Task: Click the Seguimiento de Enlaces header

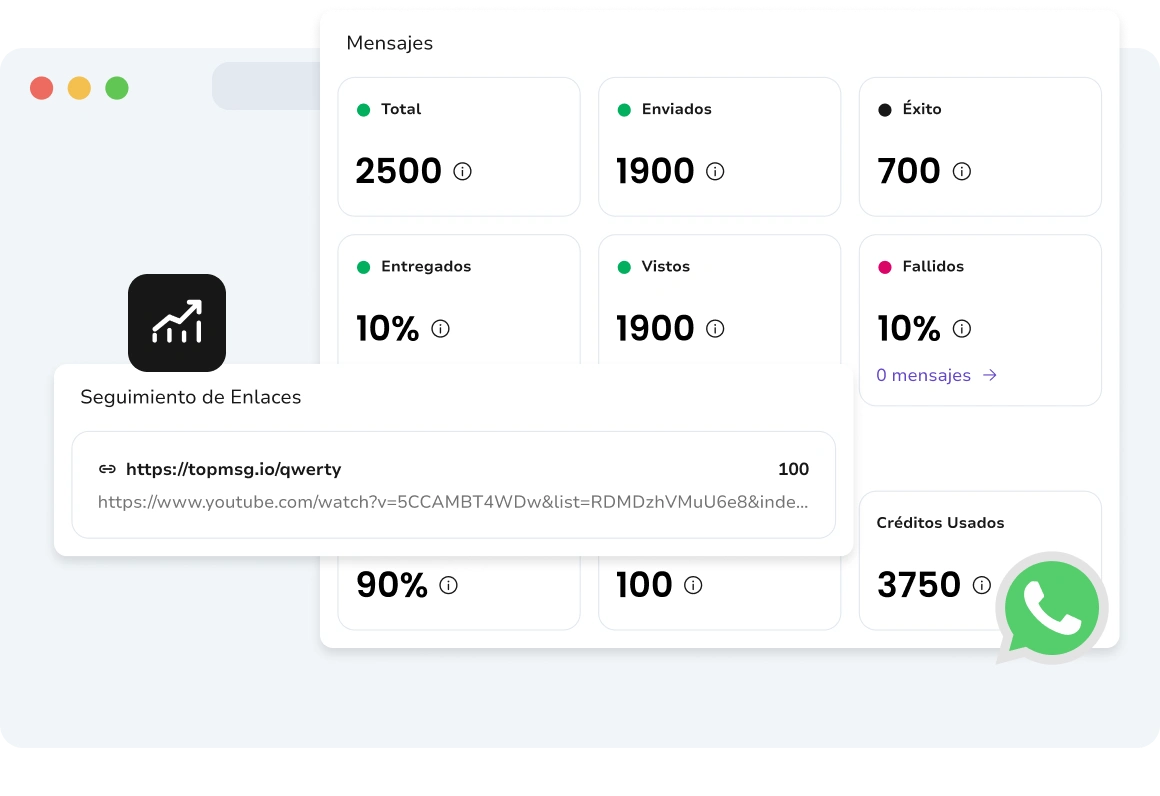Action: 190,397
